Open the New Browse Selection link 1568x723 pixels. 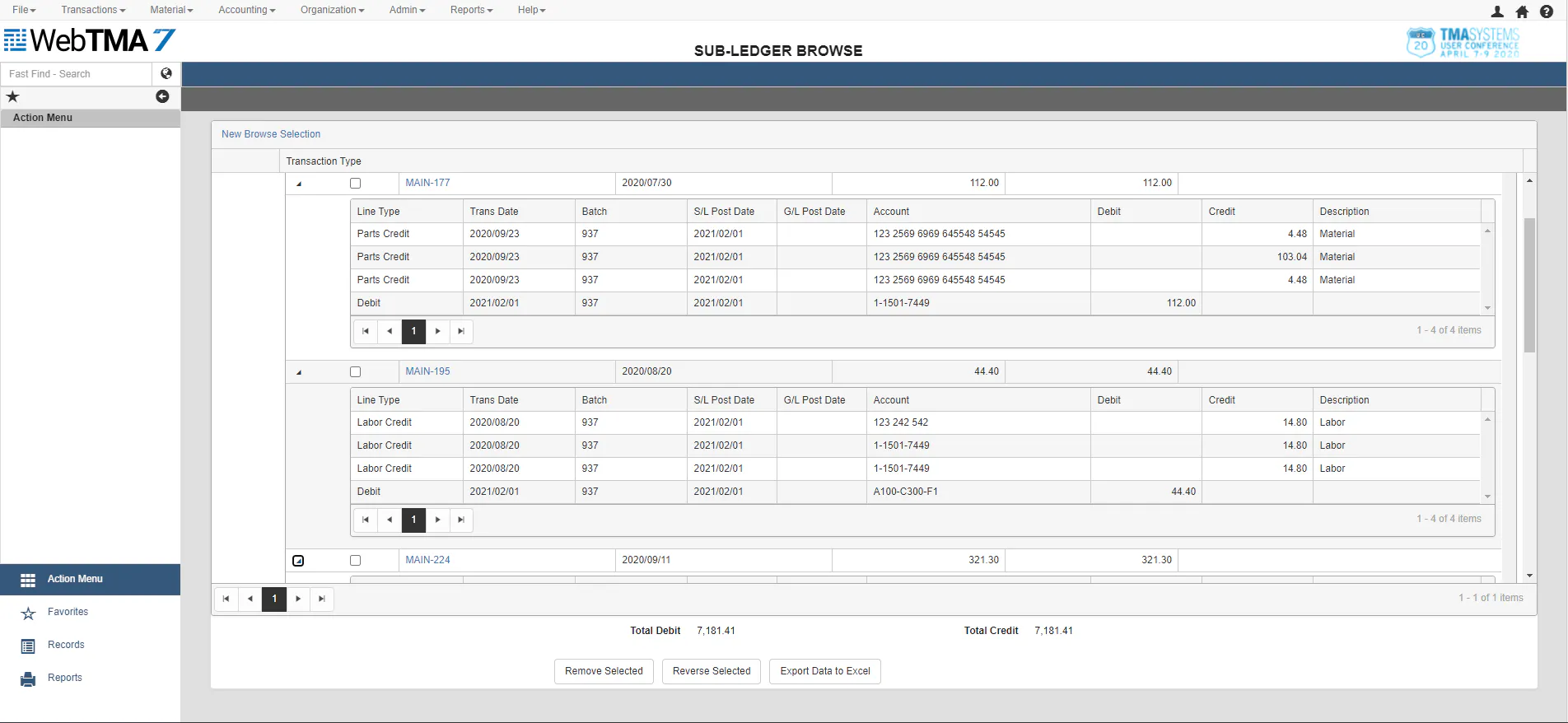coord(271,134)
